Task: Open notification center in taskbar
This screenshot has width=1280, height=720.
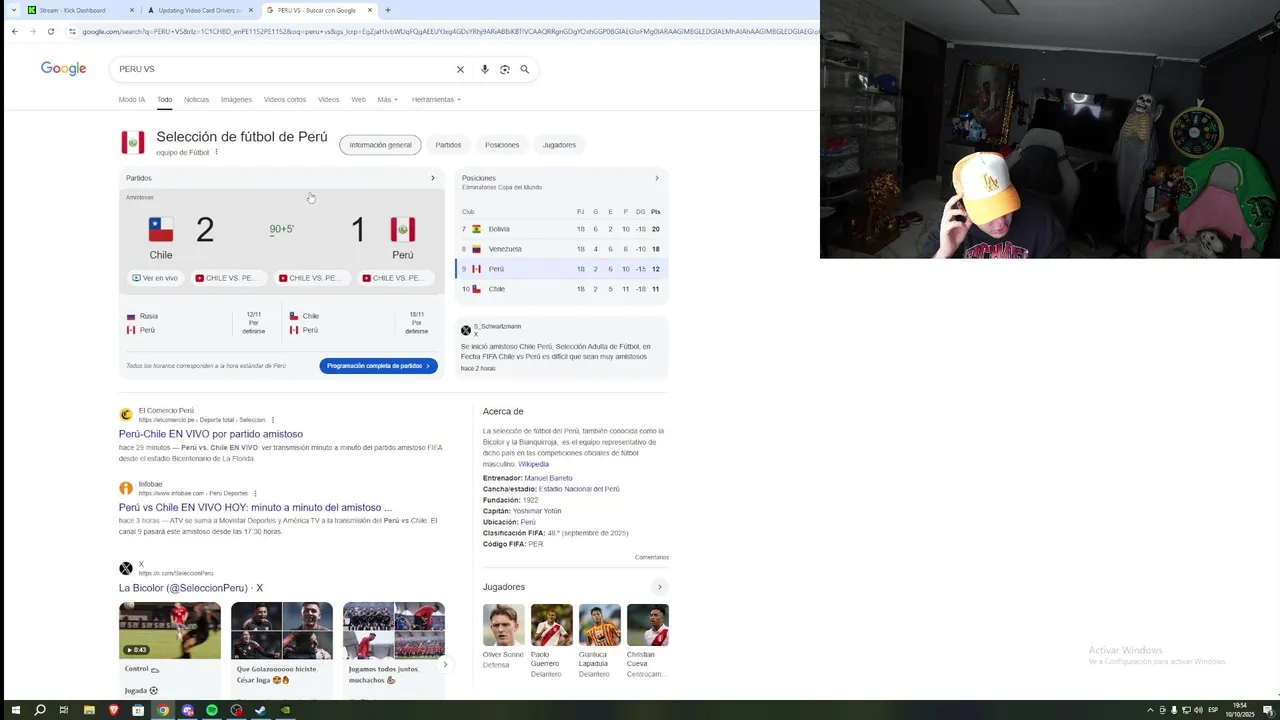Action: tap(1268, 710)
